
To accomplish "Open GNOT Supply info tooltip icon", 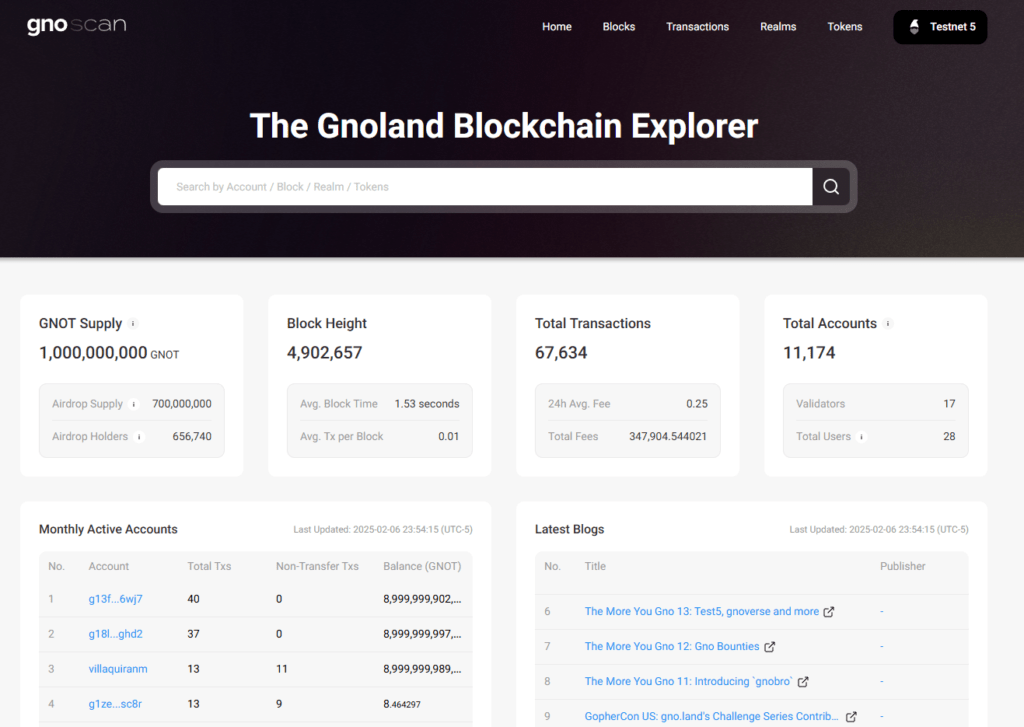I will (133, 323).
